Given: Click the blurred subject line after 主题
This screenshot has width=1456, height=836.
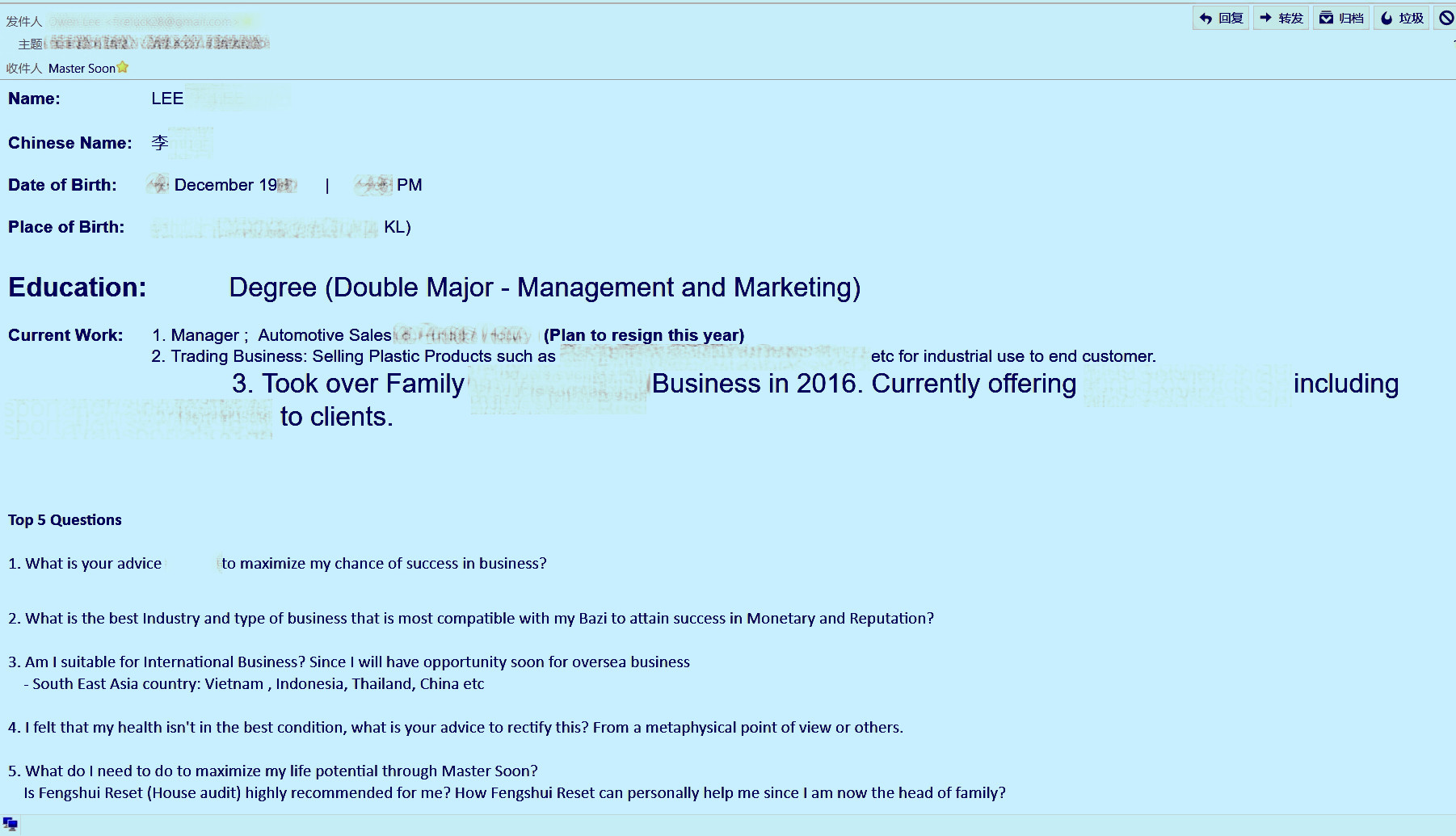Looking at the screenshot, I should [x=158, y=42].
